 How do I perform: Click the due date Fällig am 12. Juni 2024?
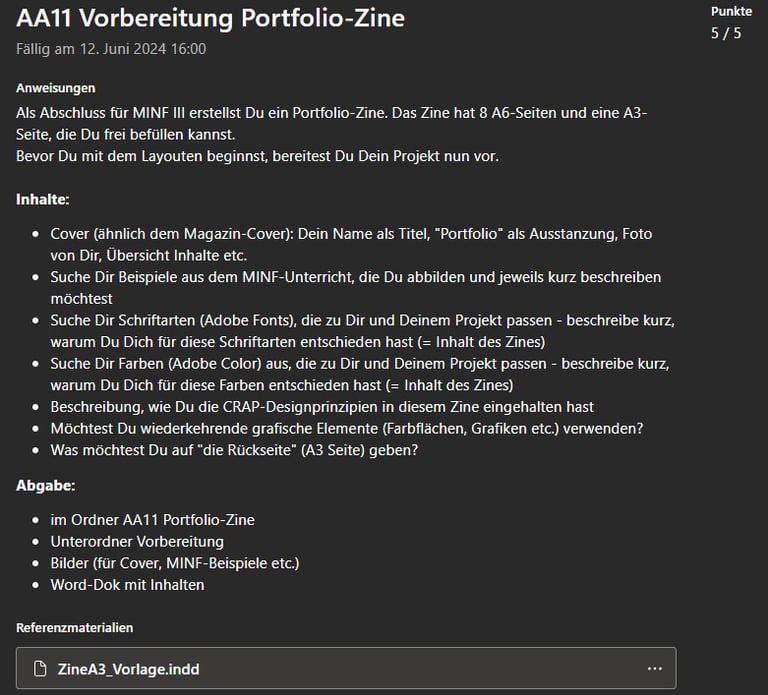click(x=111, y=48)
